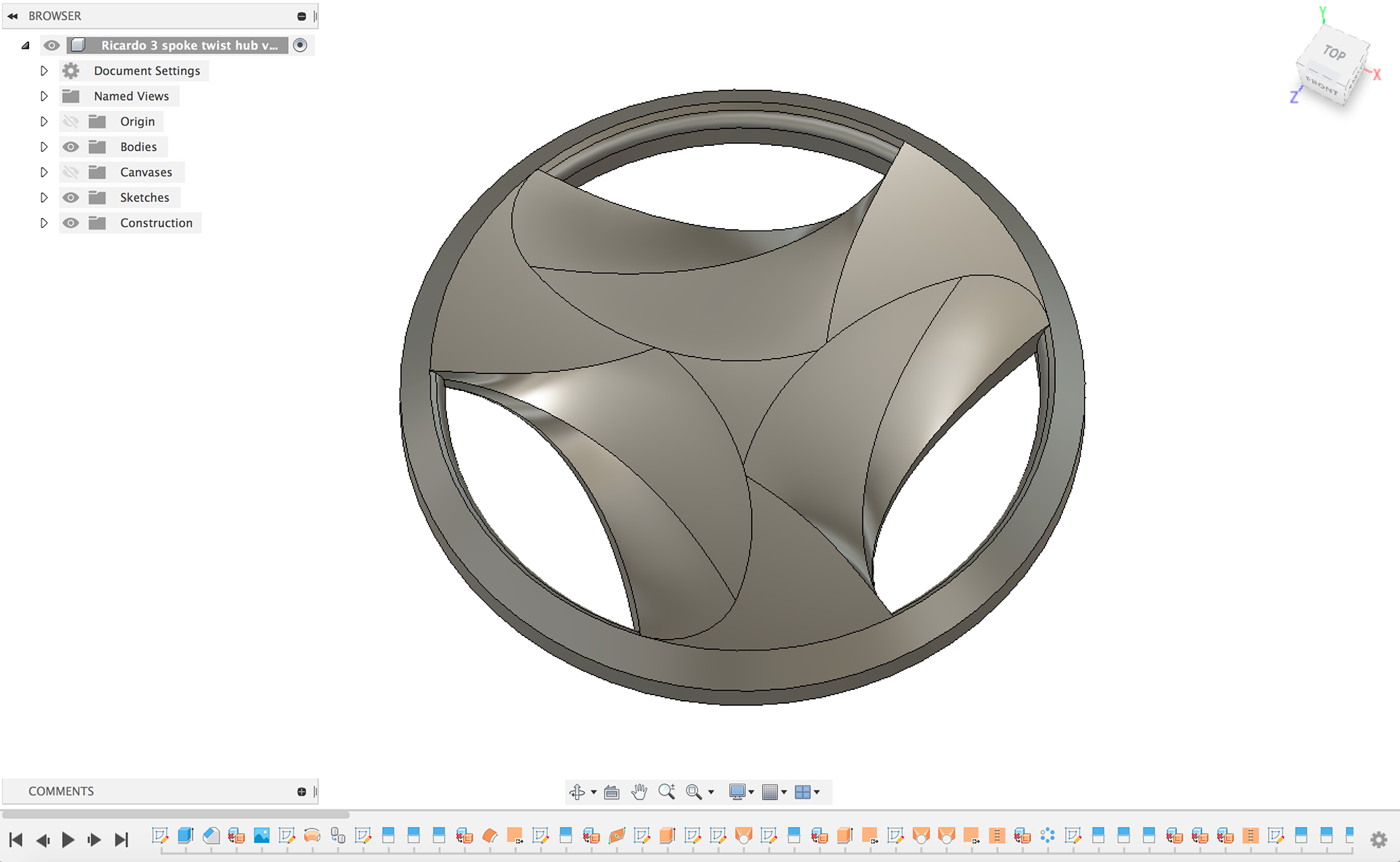1400x862 pixels.
Task: Select the Canvas image feature in timeline
Action: pos(261,836)
